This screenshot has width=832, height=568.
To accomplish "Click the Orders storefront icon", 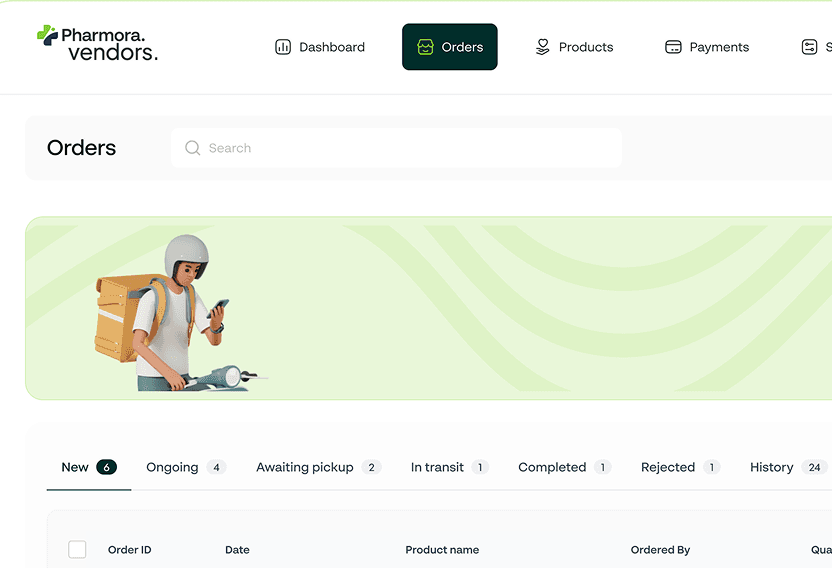I will click(x=425, y=47).
